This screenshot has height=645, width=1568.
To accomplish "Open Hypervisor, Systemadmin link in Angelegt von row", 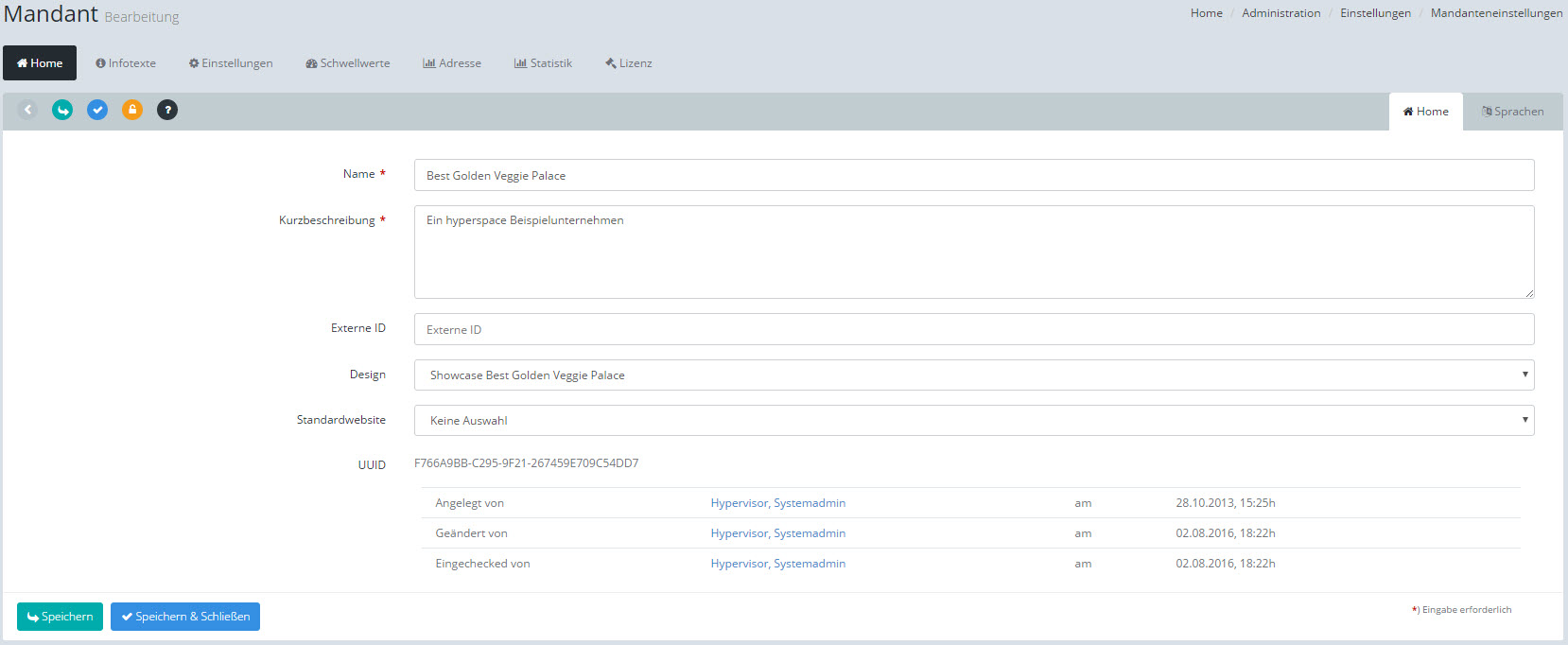I will [777, 503].
